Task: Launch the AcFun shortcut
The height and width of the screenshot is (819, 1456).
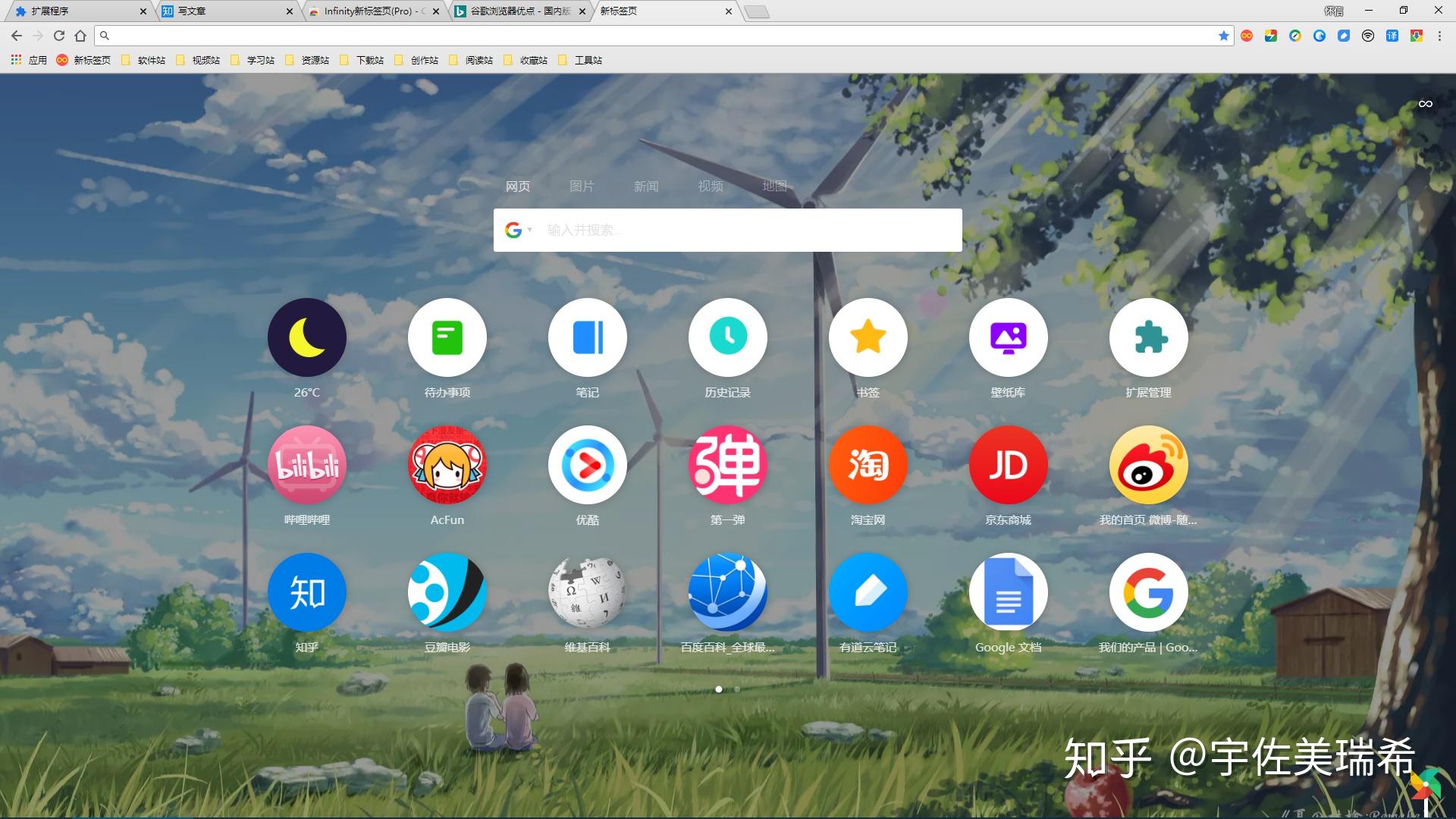Action: coord(447,465)
